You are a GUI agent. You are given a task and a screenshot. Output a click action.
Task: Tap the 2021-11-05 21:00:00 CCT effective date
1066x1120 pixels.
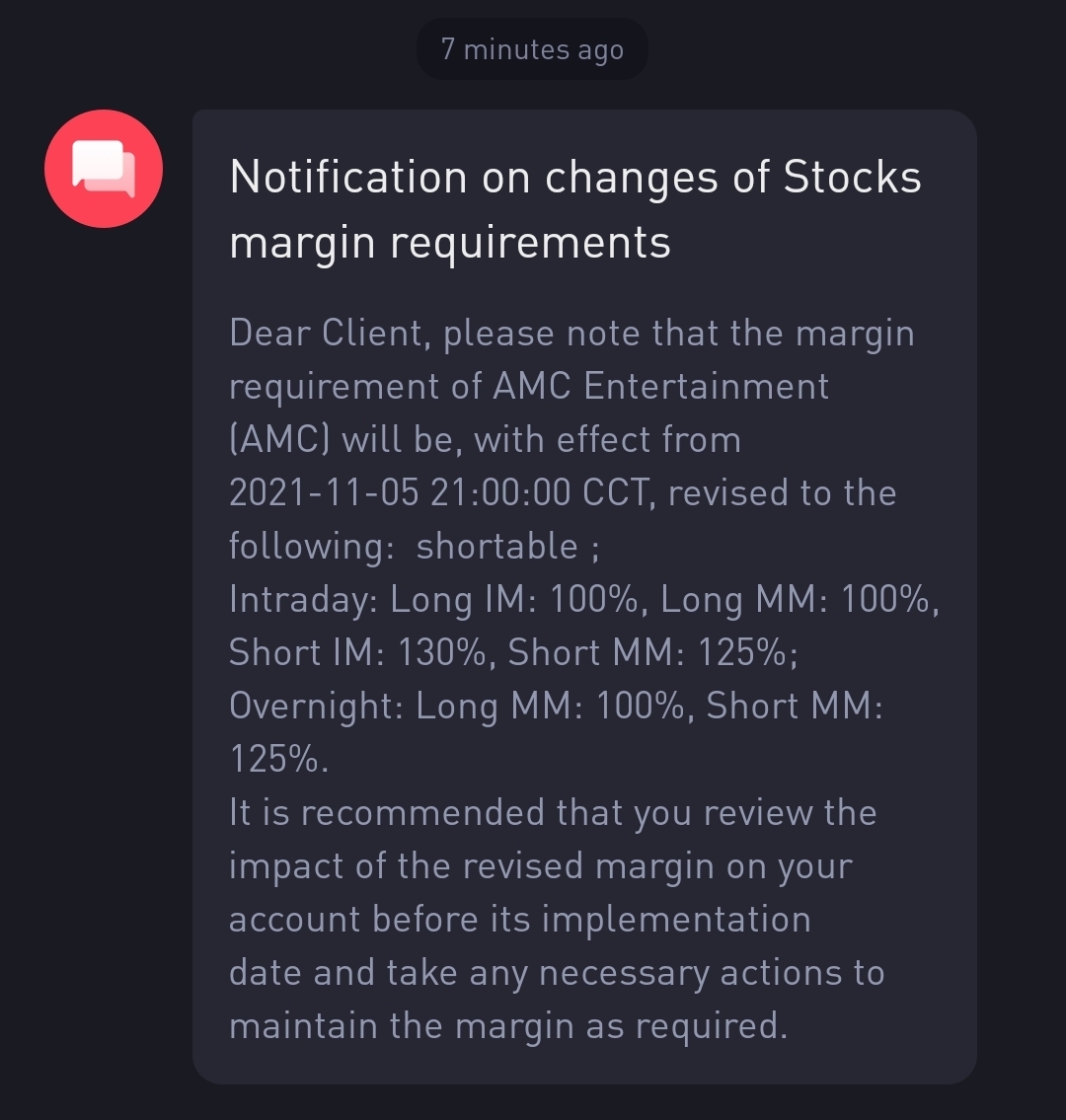click(438, 492)
